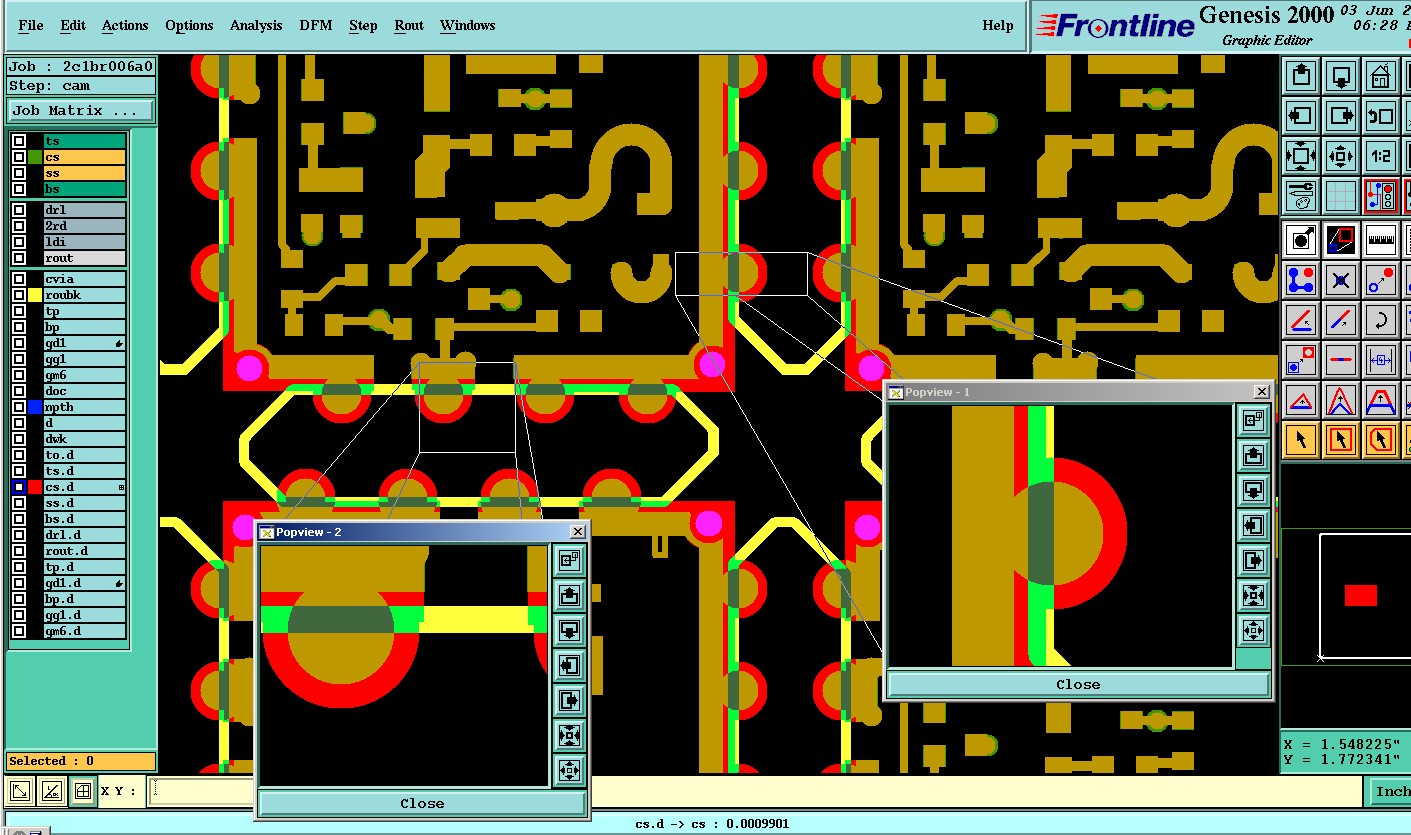Click the pan up icon in Popview - 1
Image resolution: width=1411 pixels, height=835 pixels.
pyautogui.click(x=1253, y=456)
